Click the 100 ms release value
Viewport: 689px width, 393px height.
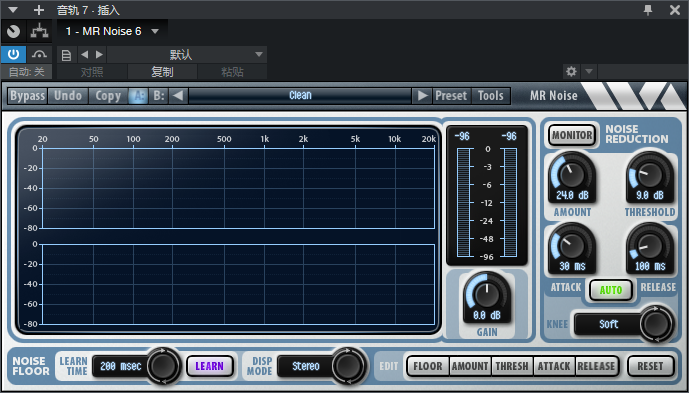[x=650, y=266]
